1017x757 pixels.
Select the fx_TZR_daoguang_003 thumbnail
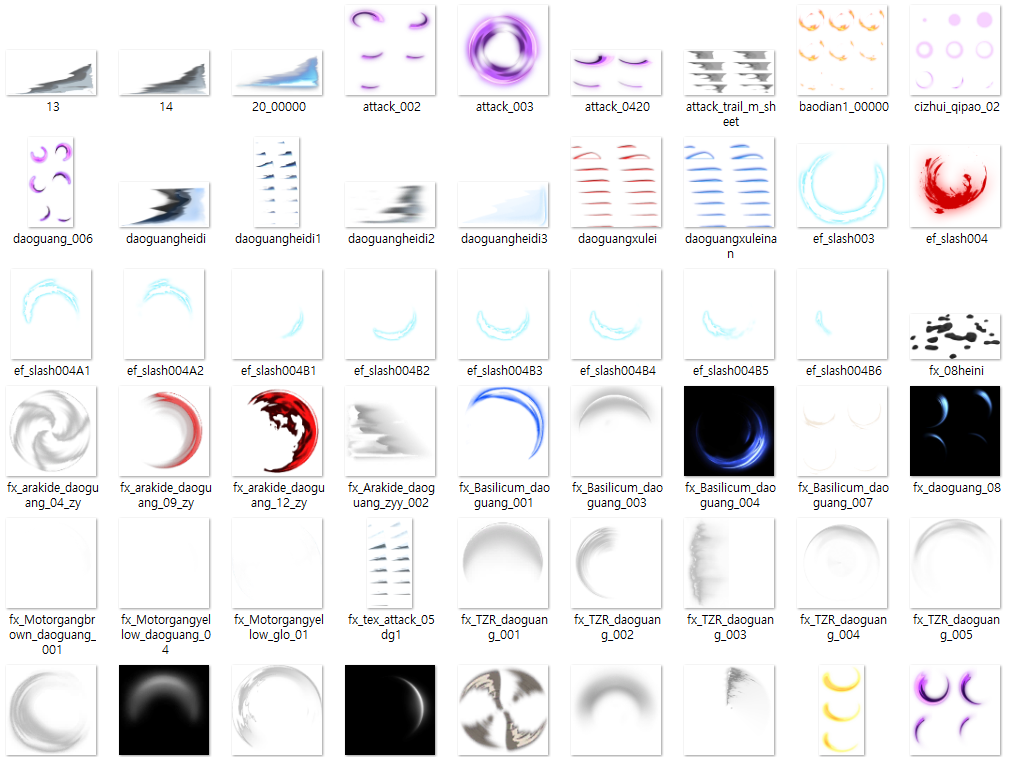point(729,563)
